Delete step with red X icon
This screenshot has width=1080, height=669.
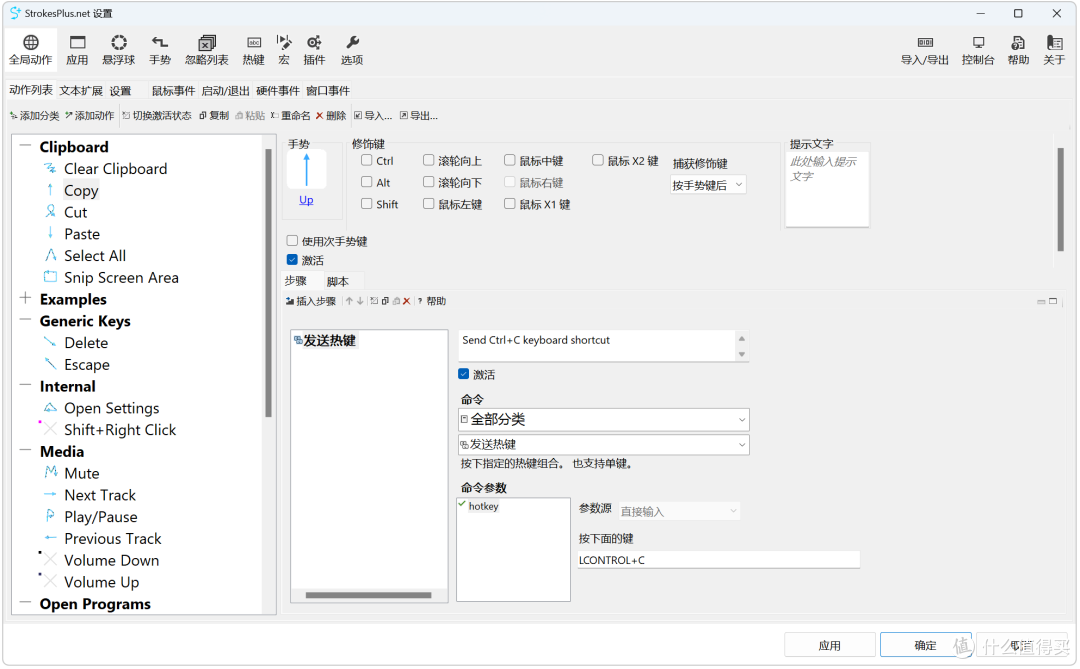tap(406, 301)
